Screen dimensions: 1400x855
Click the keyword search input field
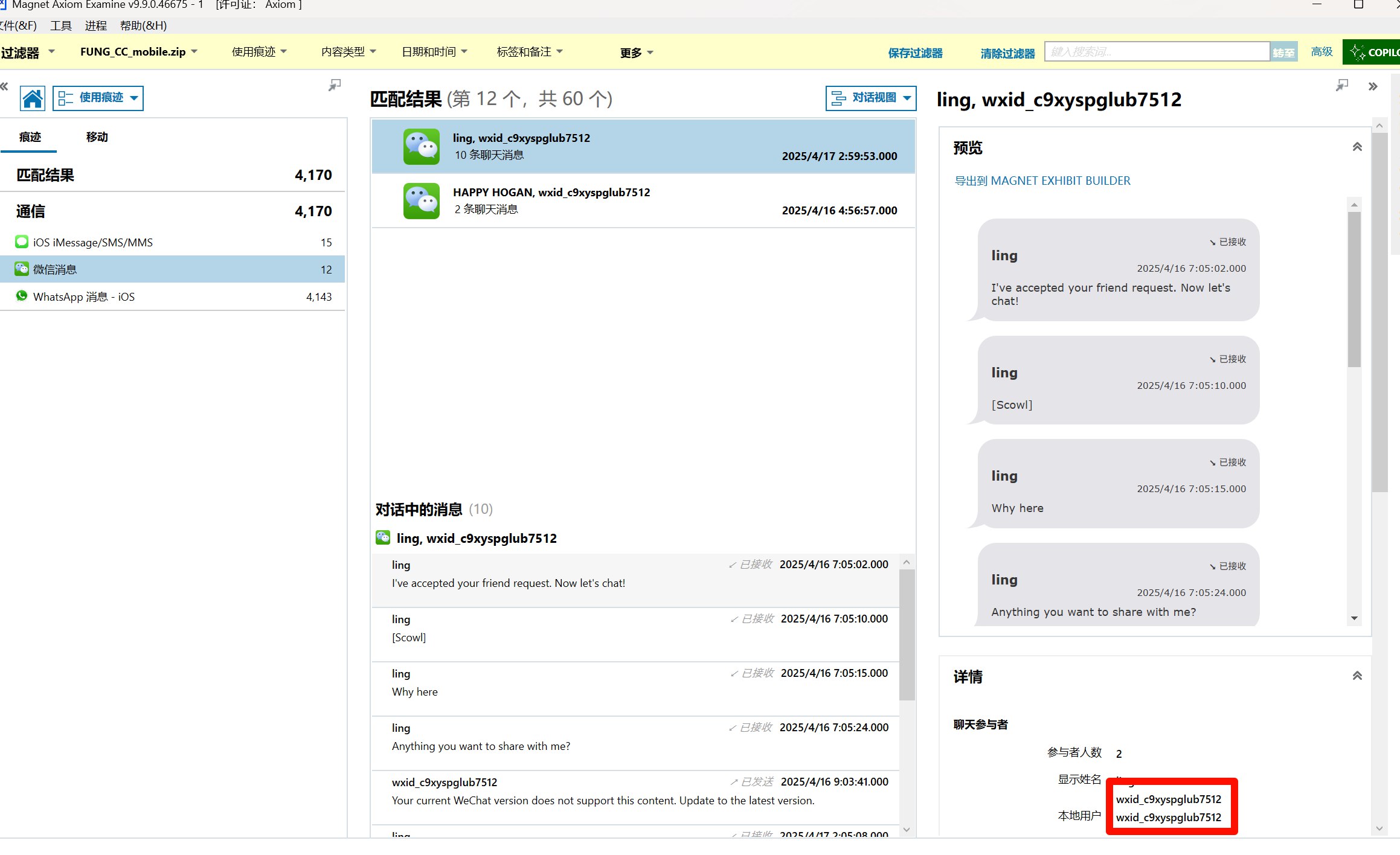click(x=1156, y=52)
